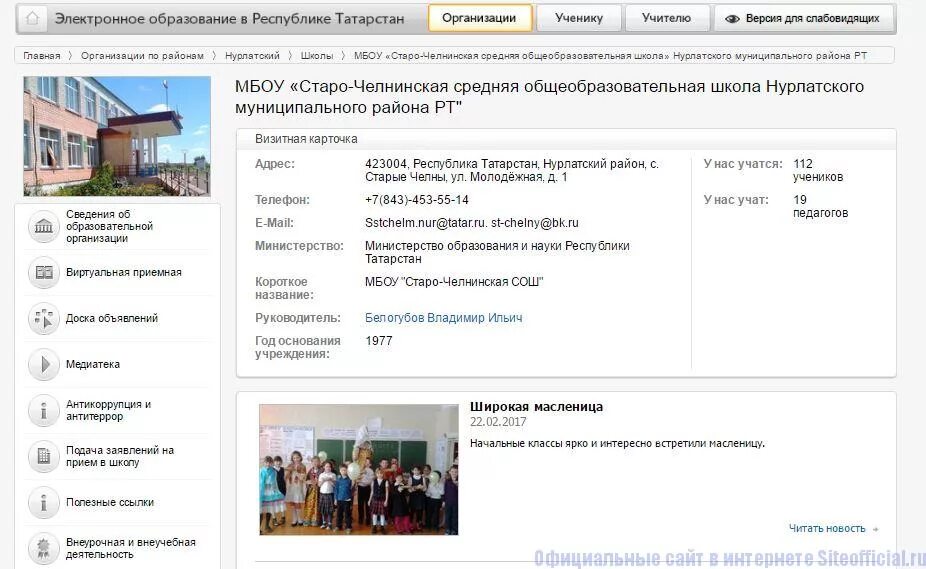Click Министерство образования и науки text
926x569 pixels.
point(497,252)
